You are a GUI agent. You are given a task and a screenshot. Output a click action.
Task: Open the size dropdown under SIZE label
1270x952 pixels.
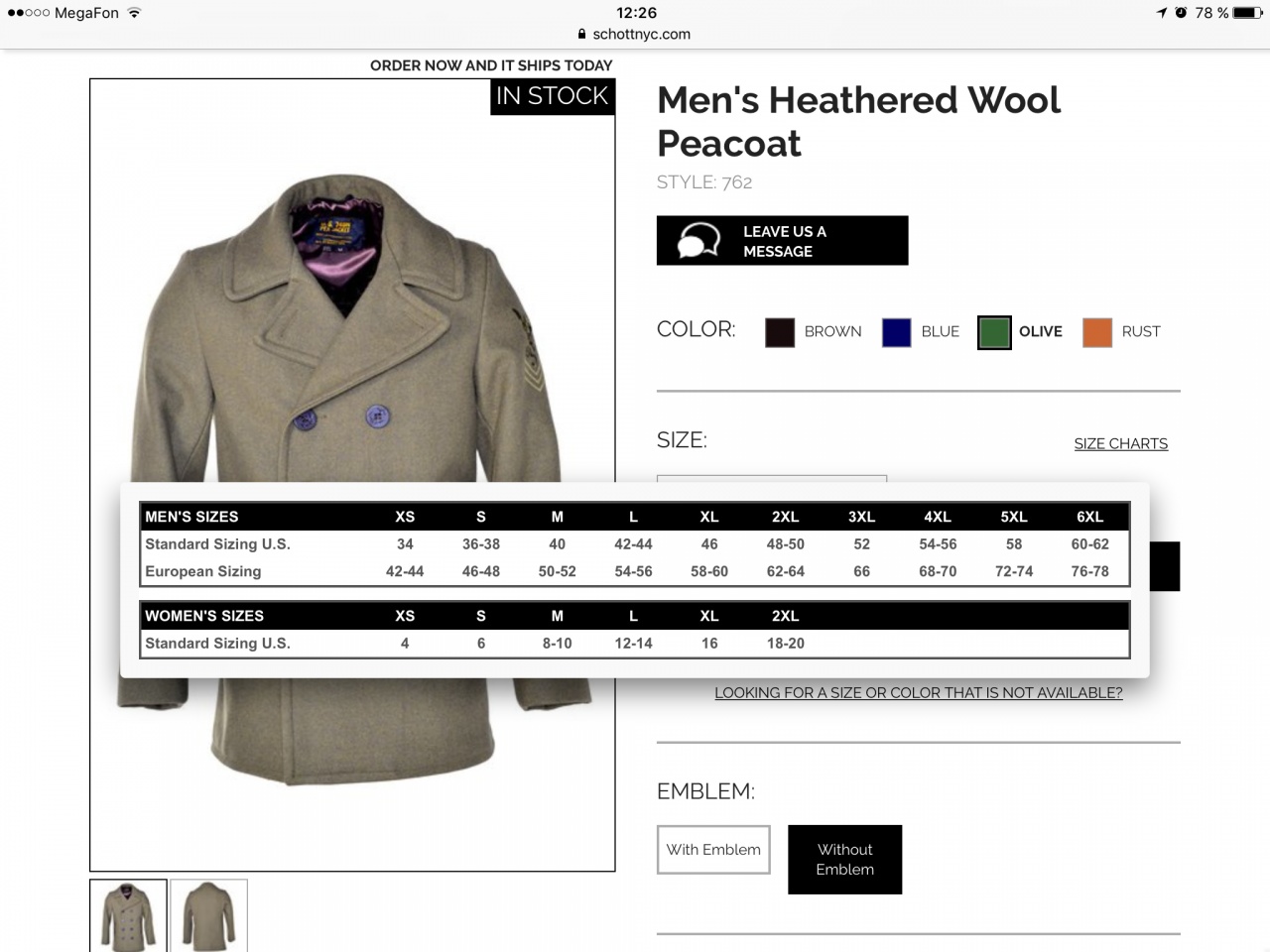pos(772,479)
